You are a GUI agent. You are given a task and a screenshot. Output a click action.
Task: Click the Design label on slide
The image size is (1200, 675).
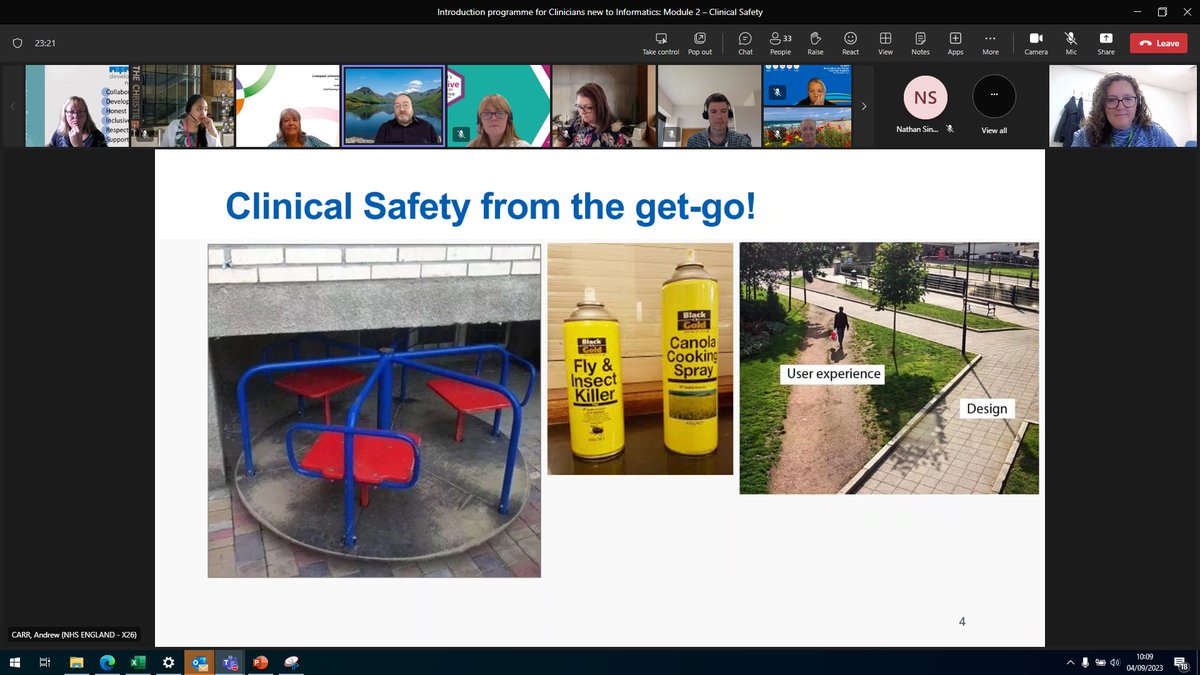(986, 408)
